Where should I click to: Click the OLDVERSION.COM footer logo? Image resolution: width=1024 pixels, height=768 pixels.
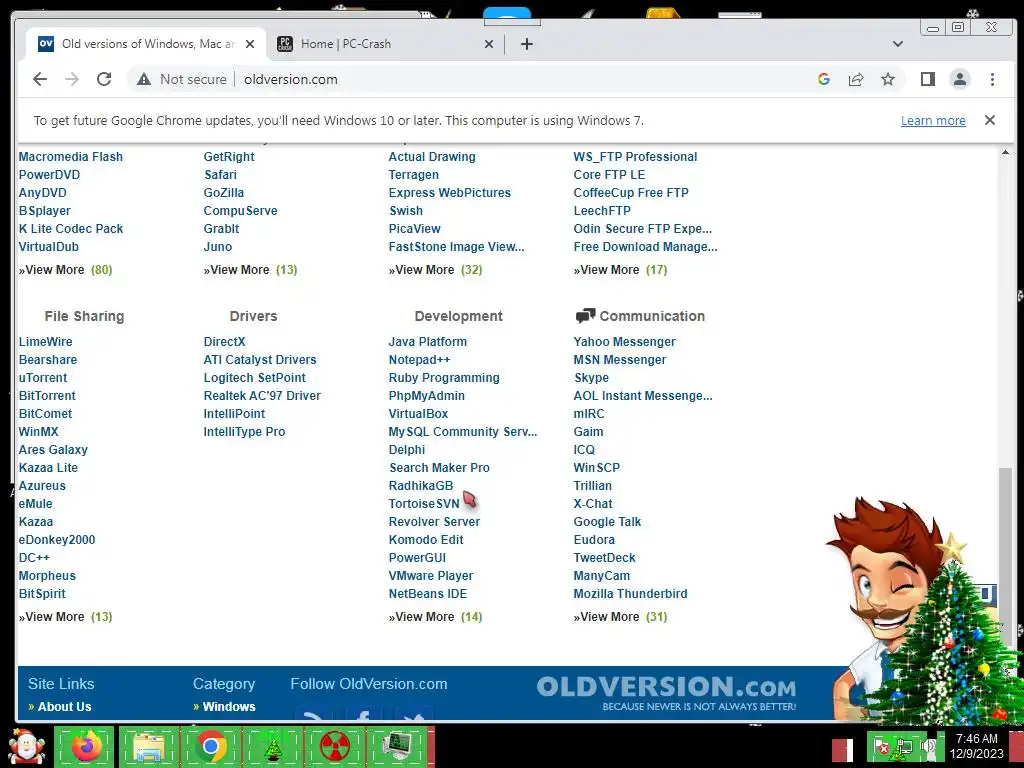[666, 692]
